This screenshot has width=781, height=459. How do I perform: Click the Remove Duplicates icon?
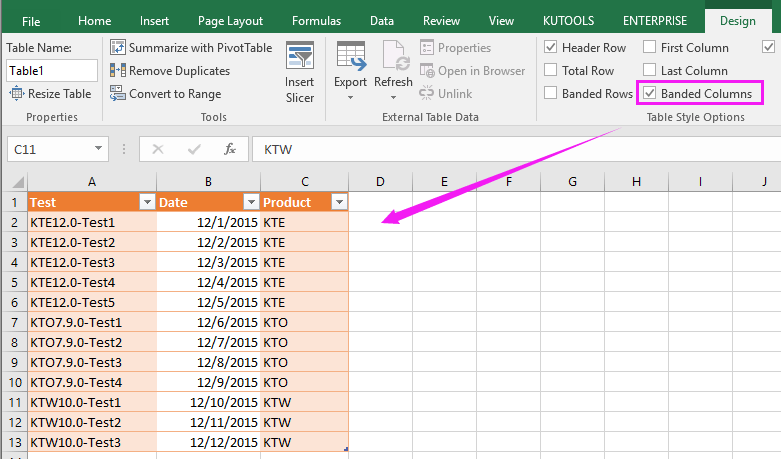tap(118, 70)
